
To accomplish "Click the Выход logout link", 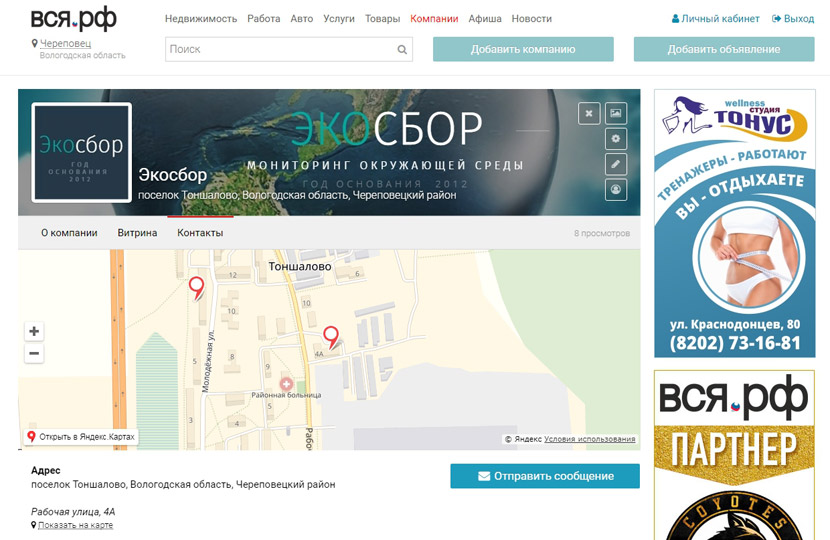I will (x=793, y=19).
